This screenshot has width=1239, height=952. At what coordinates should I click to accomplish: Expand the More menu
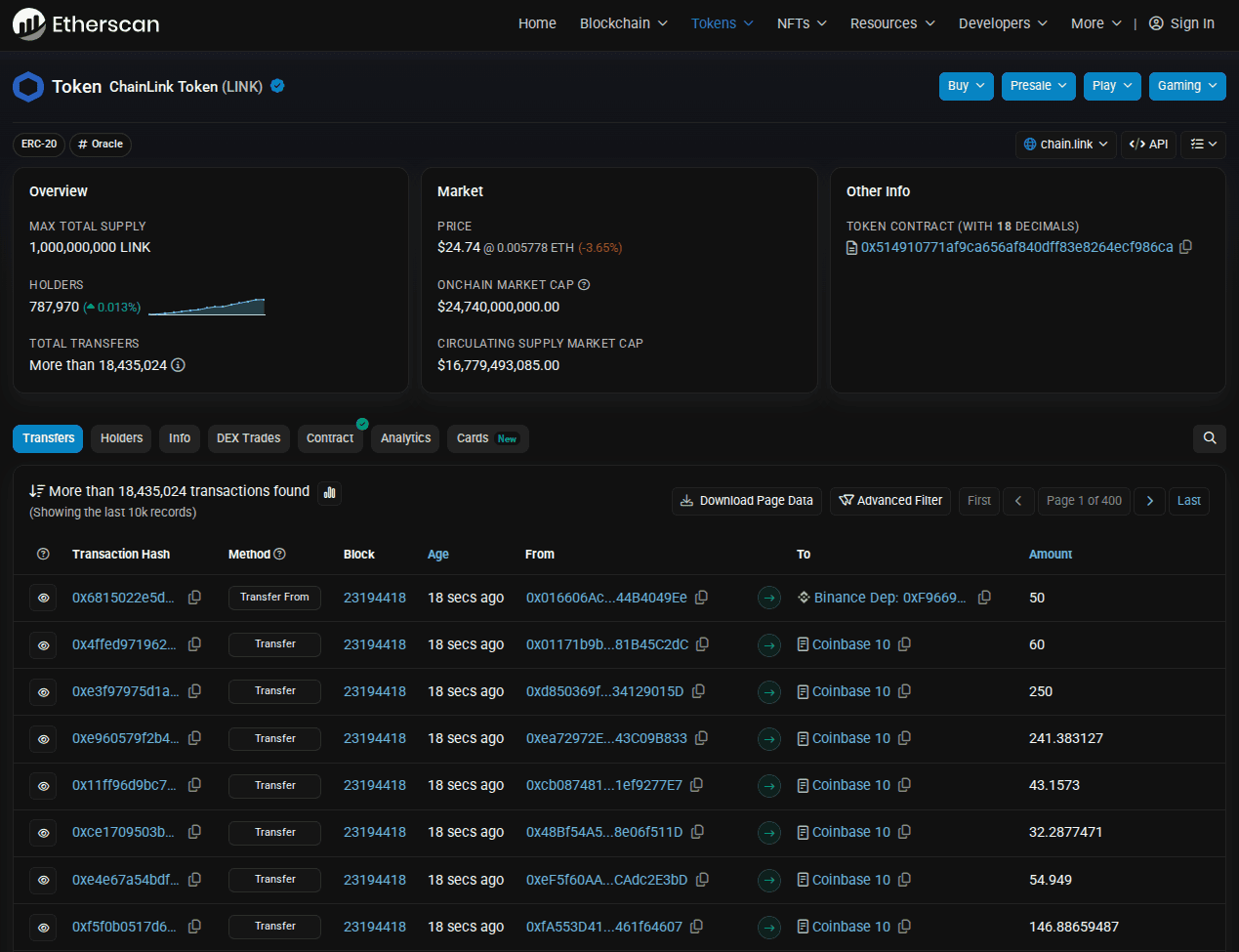tap(1096, 23)
